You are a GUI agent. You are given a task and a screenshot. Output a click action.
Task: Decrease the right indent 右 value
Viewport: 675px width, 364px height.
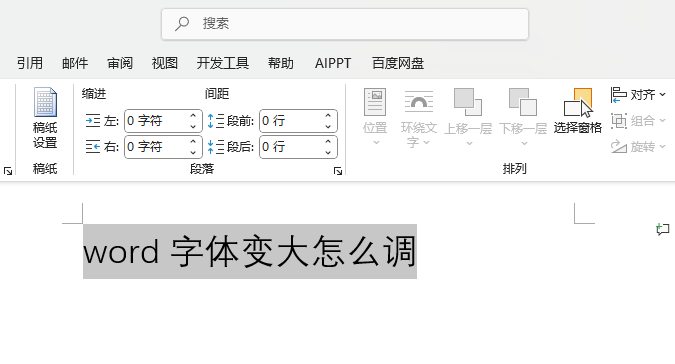point(193,153)
